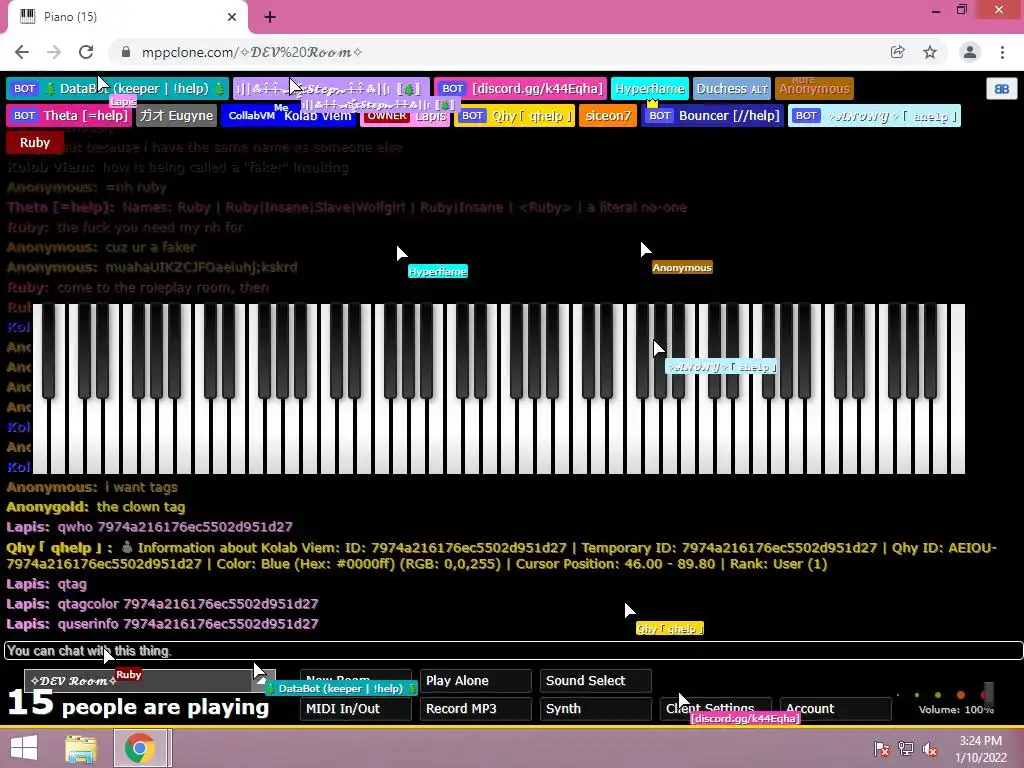Select the Duchess ALT user tag
Screen dimensions: 1024x768
click(731, 89)
